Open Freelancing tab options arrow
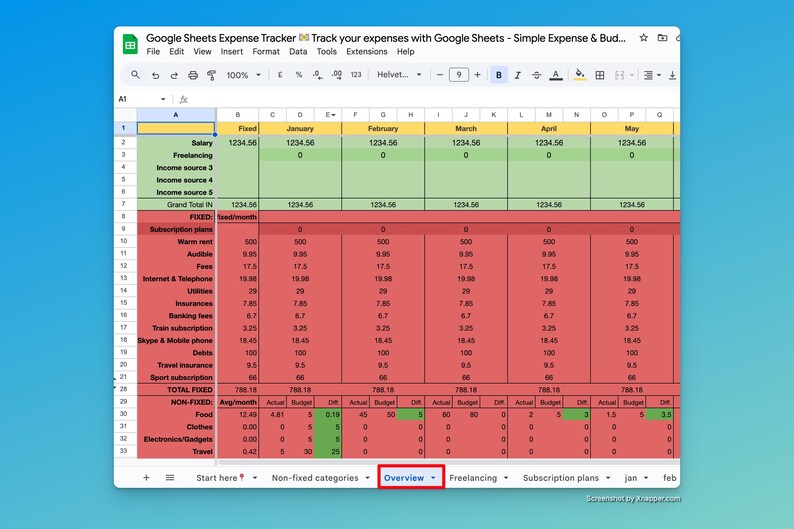794x529 pixels. point(505,478)
